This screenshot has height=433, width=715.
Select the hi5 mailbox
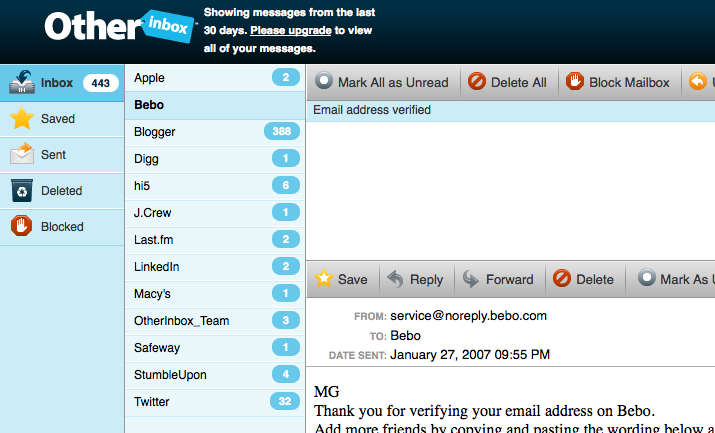215,186
